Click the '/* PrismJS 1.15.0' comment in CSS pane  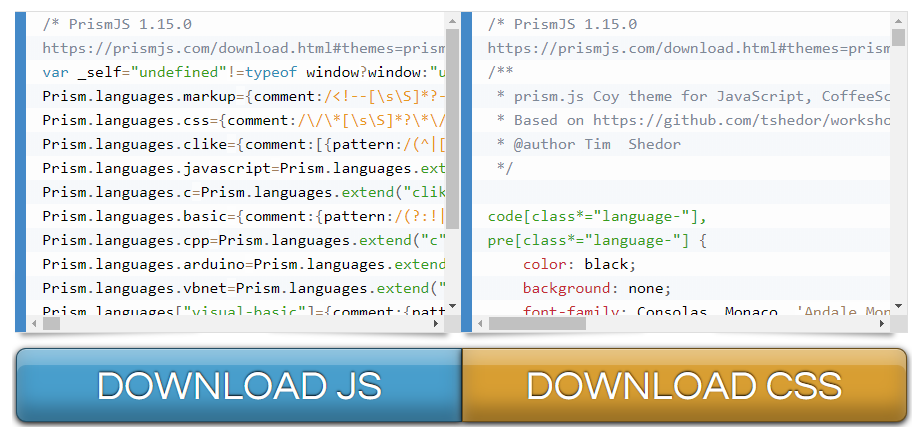tap(562, 25)
